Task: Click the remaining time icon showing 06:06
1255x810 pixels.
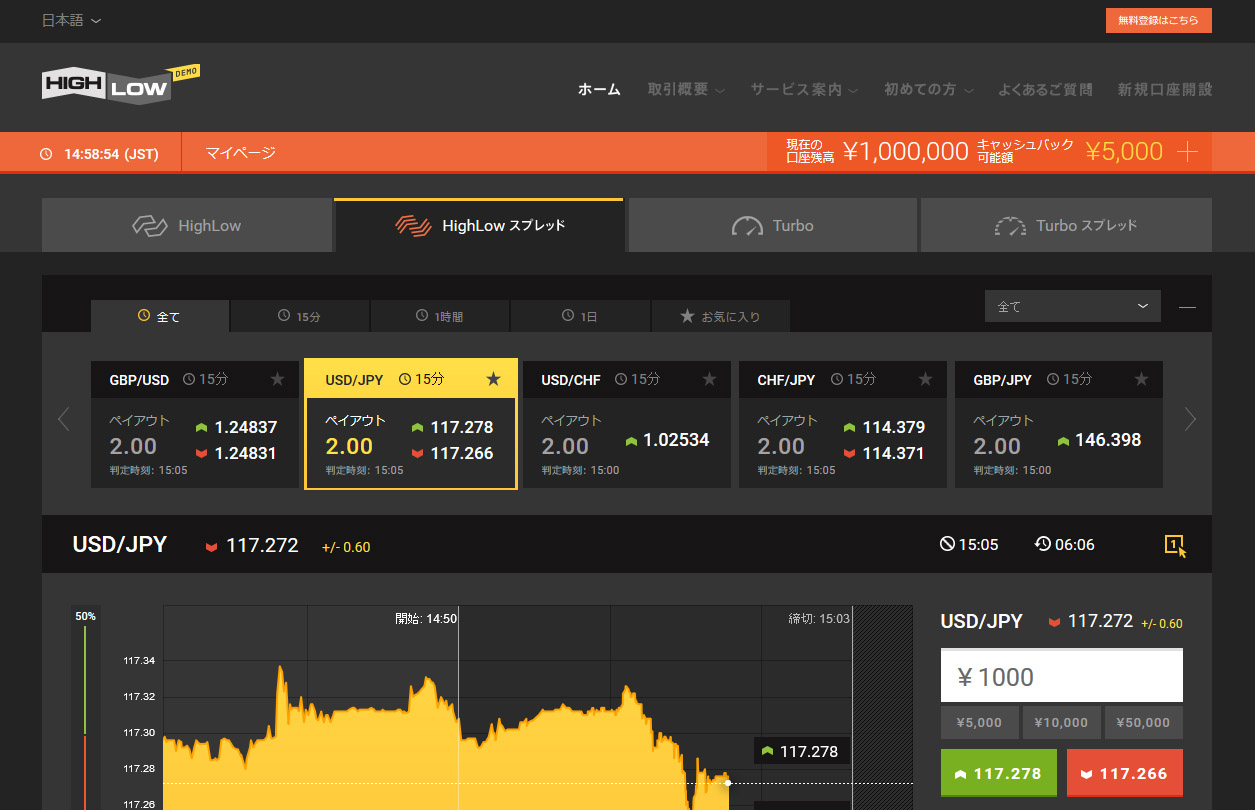Action: click(1042, 544)
